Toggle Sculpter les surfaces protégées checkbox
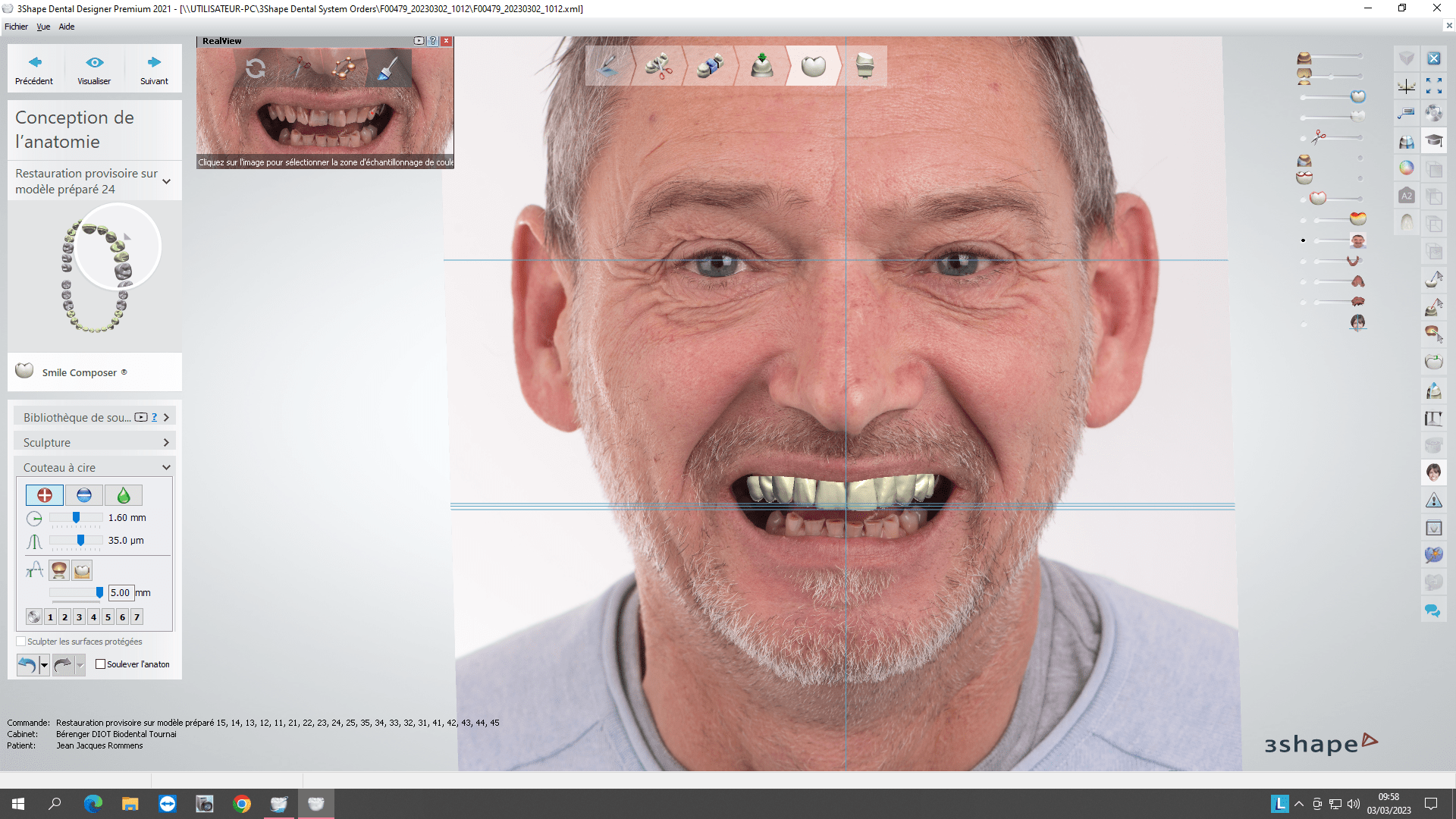Viewport: 1456px width, 819px height. point(21,642)
